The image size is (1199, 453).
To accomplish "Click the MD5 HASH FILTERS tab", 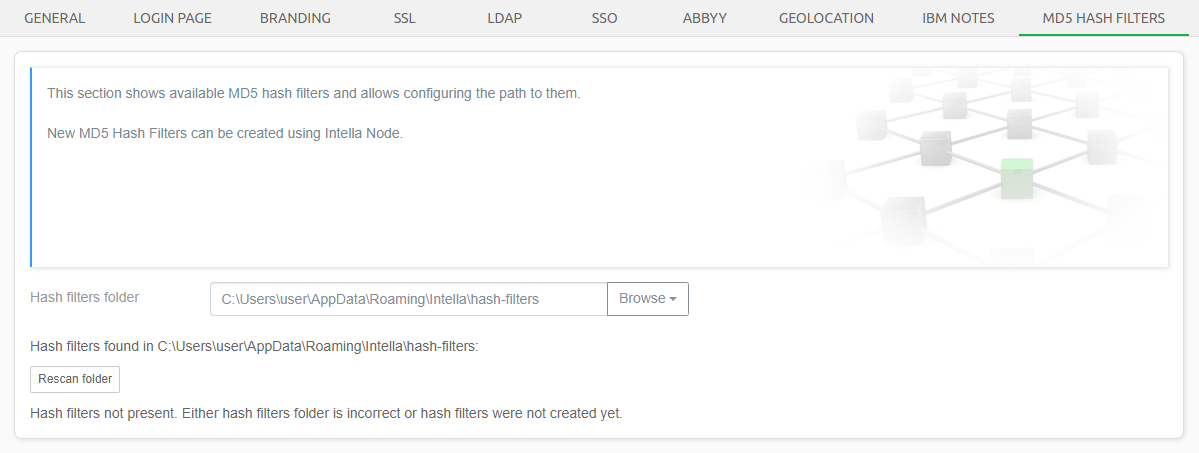I will [x=1102, y=18].
